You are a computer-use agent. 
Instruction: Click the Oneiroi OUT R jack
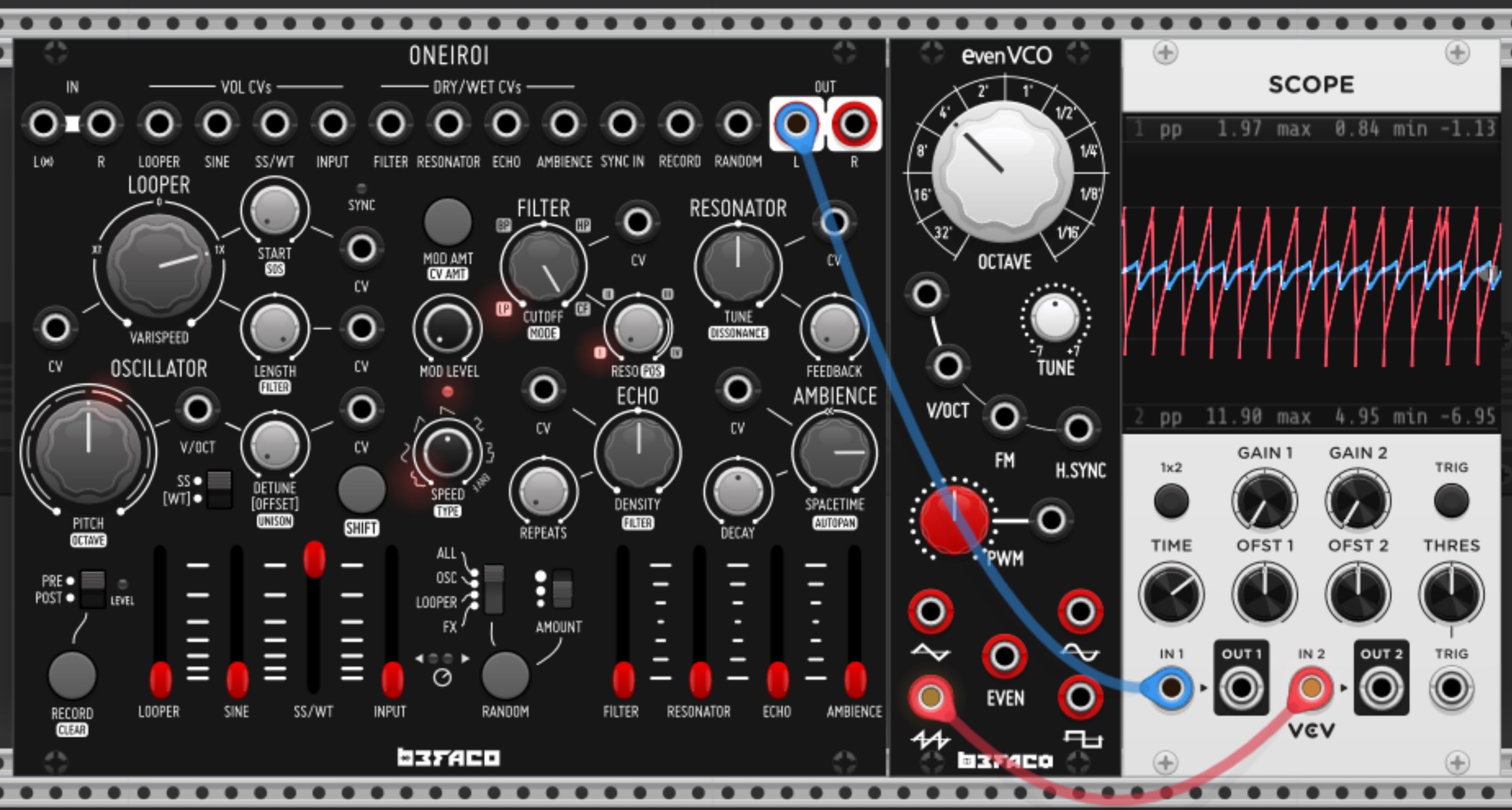[854, 124]
